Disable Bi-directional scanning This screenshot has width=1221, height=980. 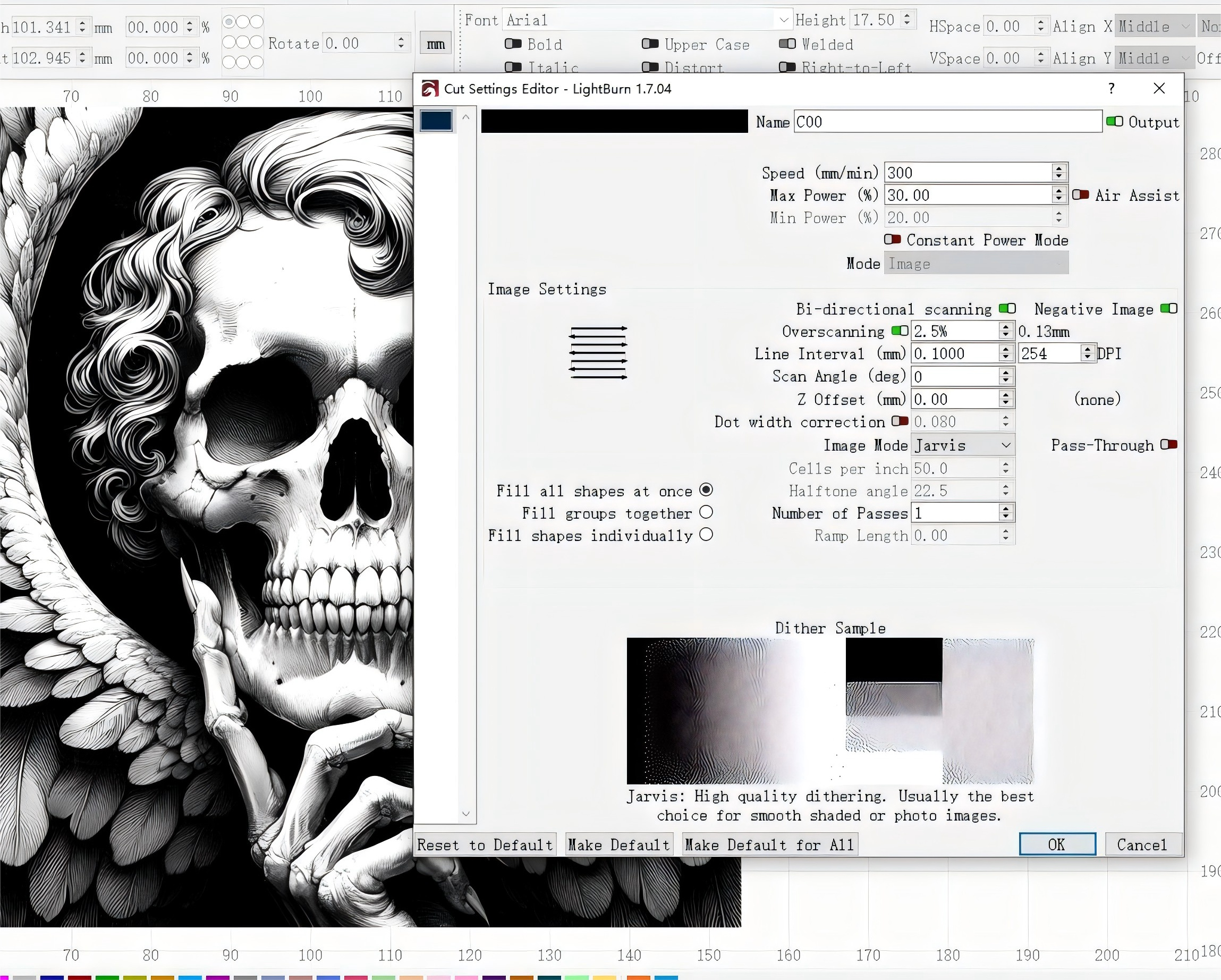click(x=1007, y=309)
